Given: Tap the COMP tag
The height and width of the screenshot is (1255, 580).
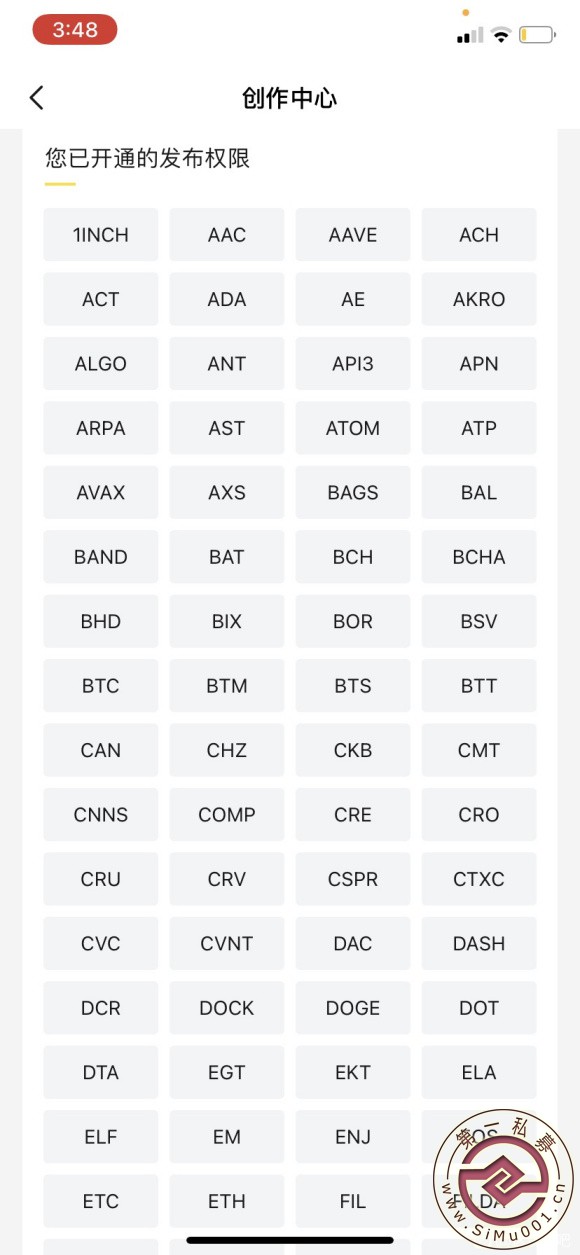Looking at the screenshot, I should [x=227, y=815].
